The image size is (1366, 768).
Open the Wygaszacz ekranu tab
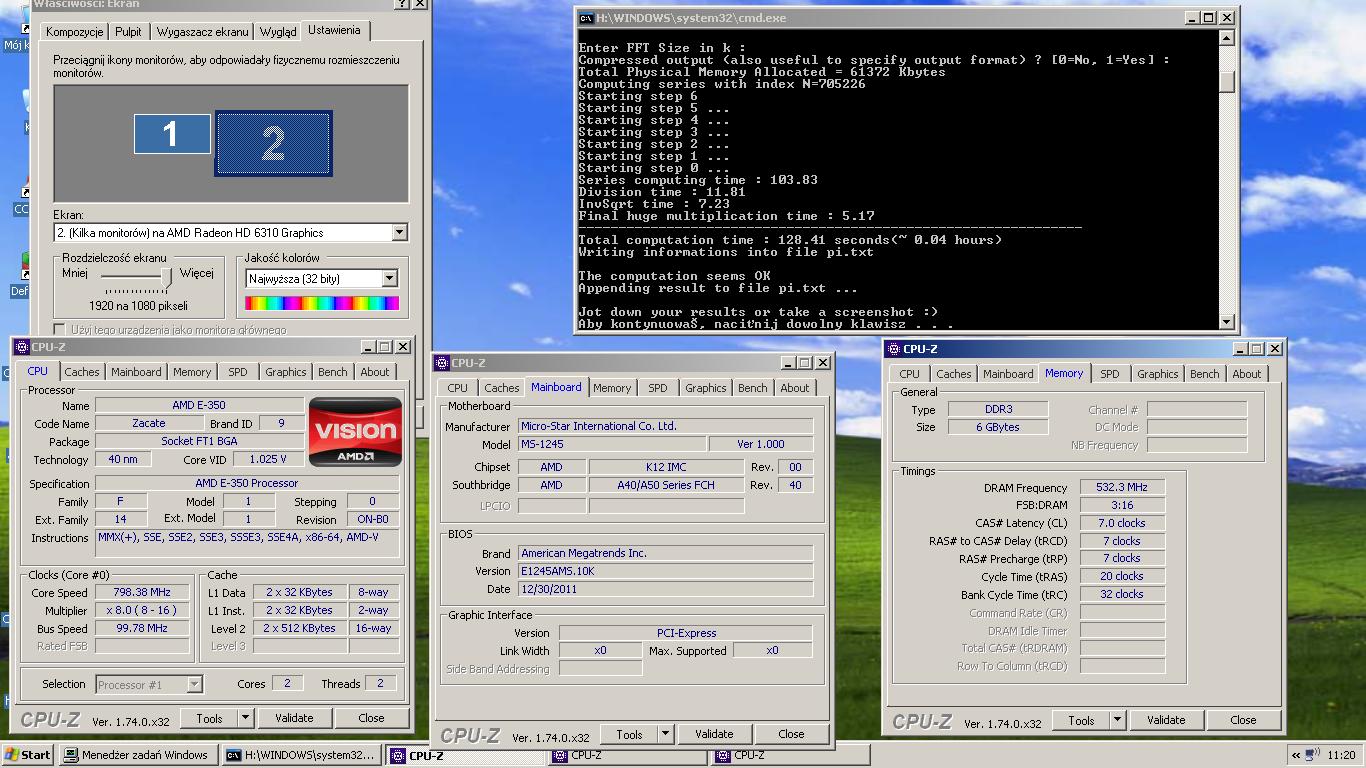202,32
